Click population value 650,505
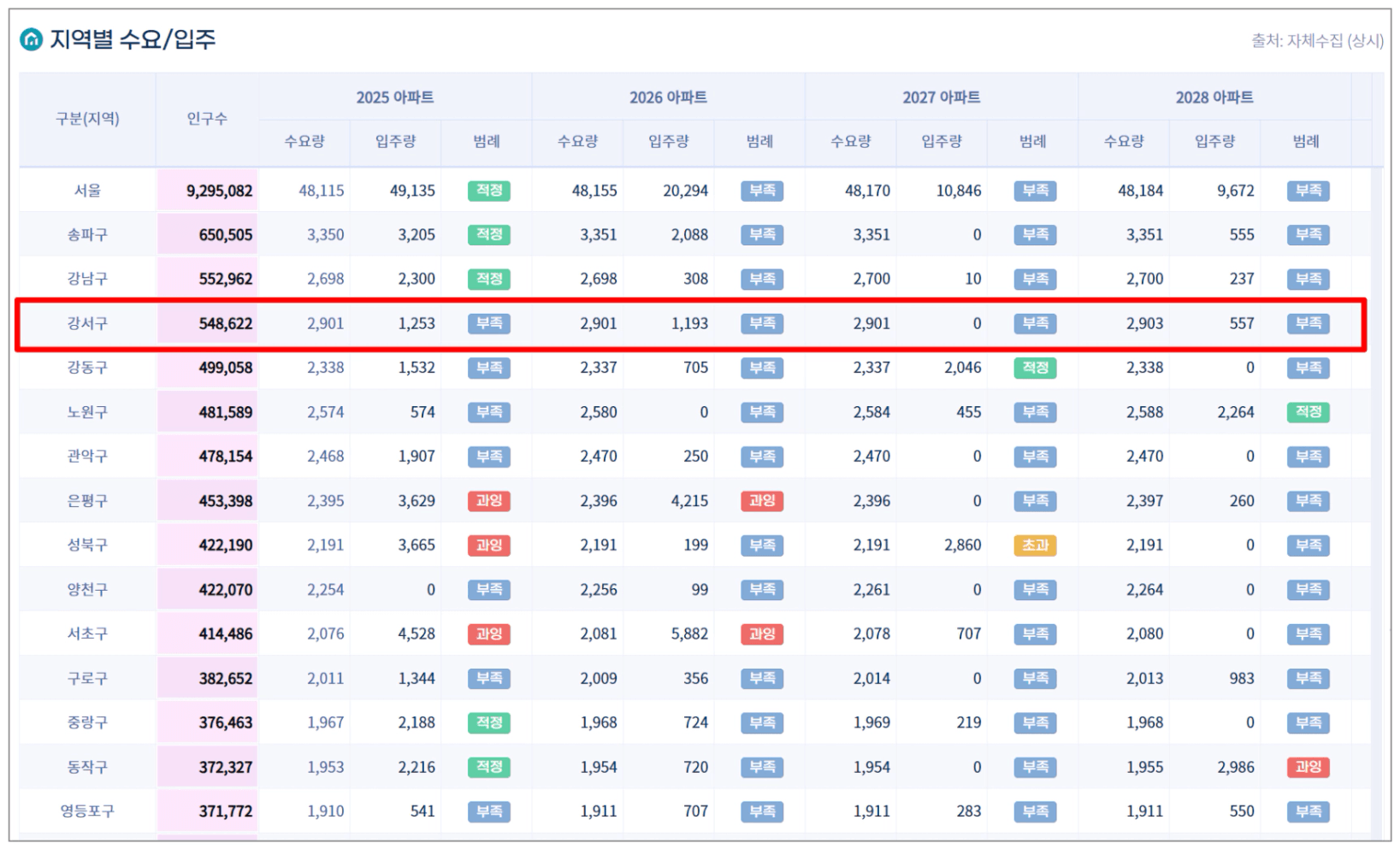Image resolution: width=1400 pixels, height=849 pixels. pyautogui.click(x=226, y=234)
